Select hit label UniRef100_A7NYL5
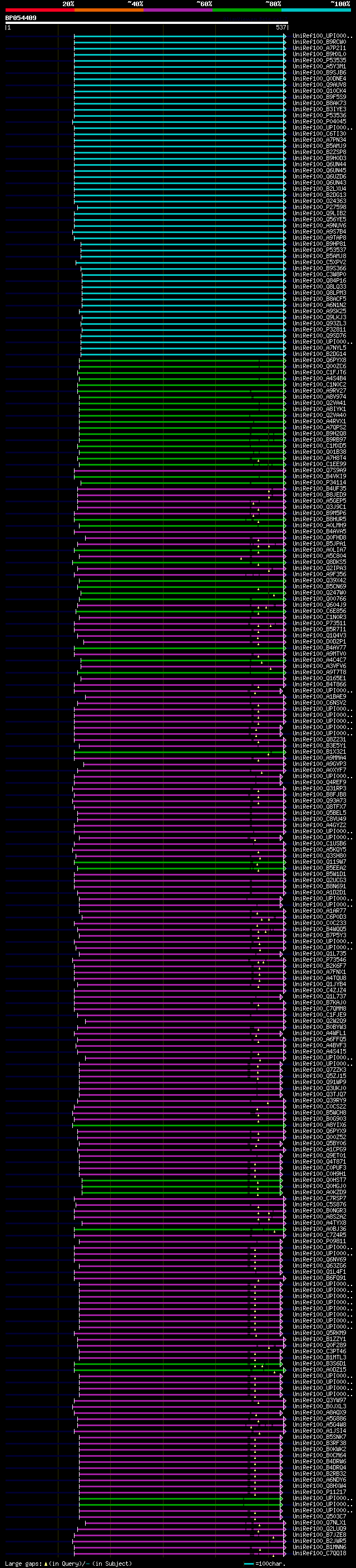The image size is (356, 1568). click(x=319, y=348)
